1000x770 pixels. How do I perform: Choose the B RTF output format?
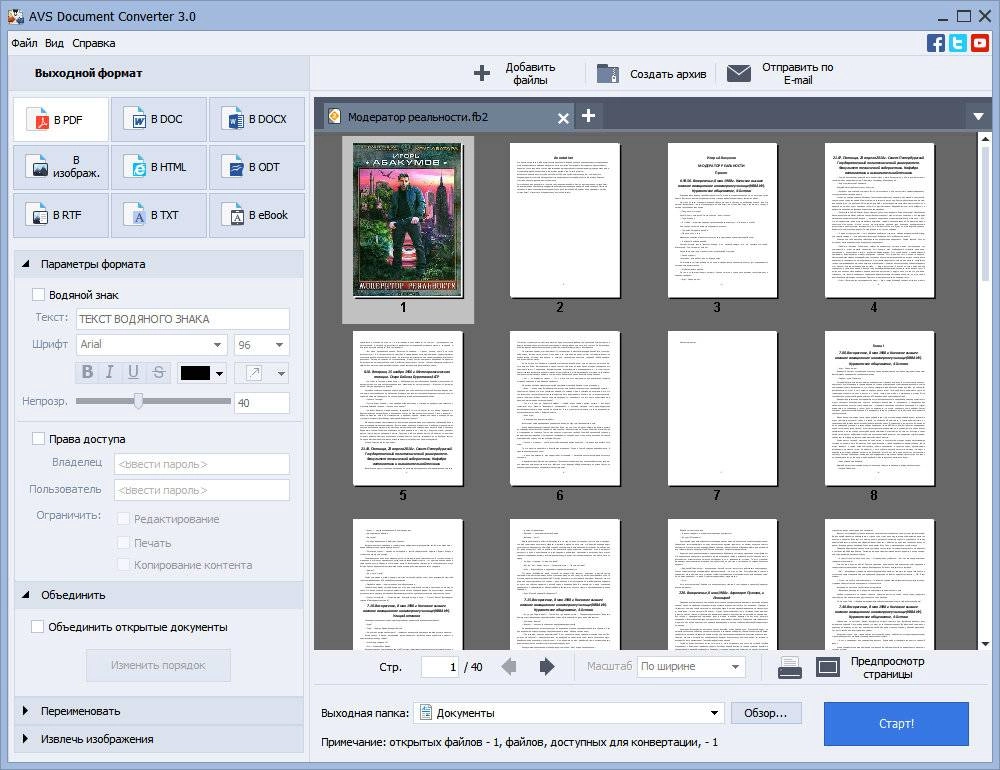pyautogui.click(x=61, y=215)
